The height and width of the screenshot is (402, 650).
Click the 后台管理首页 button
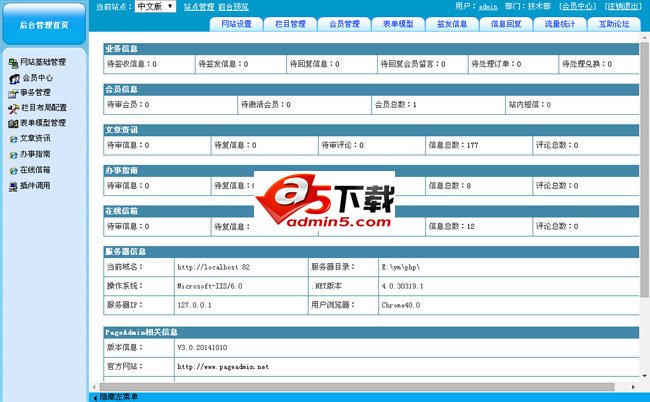click(44, 24)
